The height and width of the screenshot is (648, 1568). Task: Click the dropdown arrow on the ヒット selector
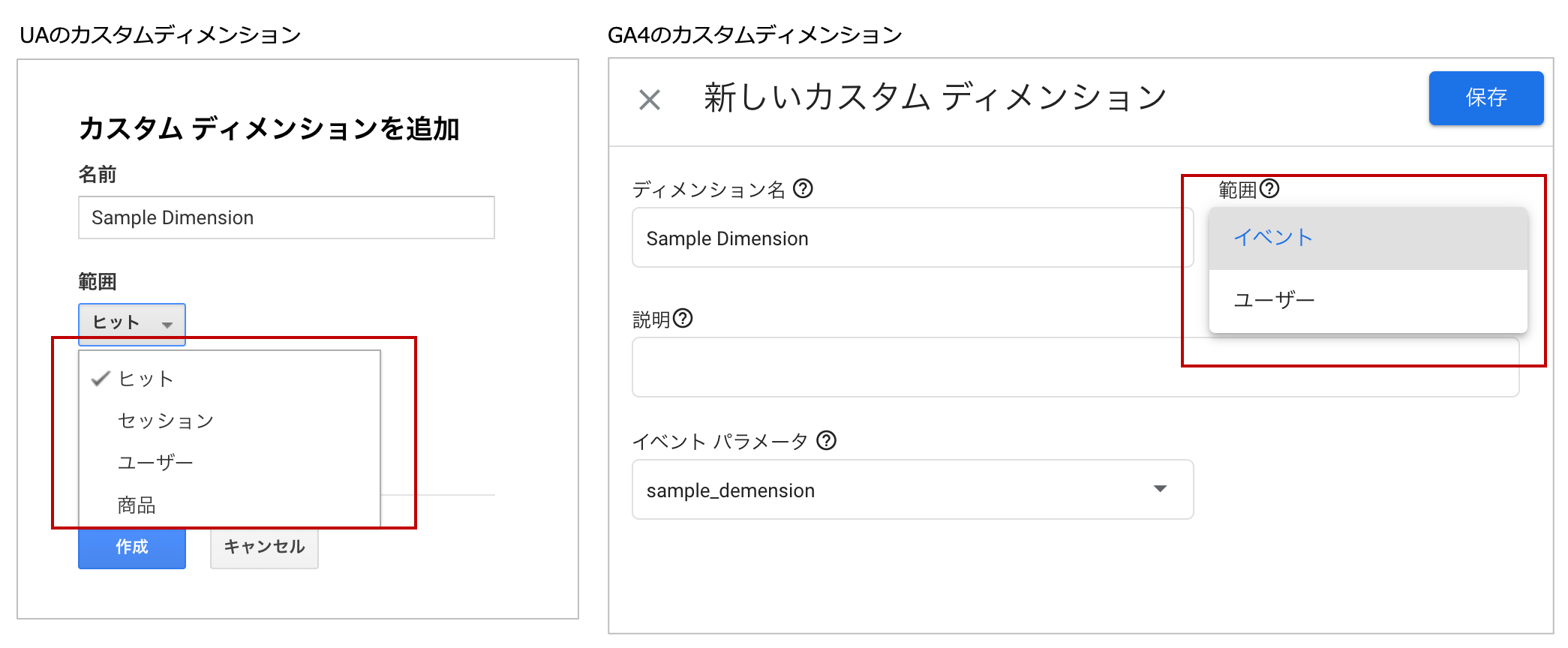coord(168,325)
